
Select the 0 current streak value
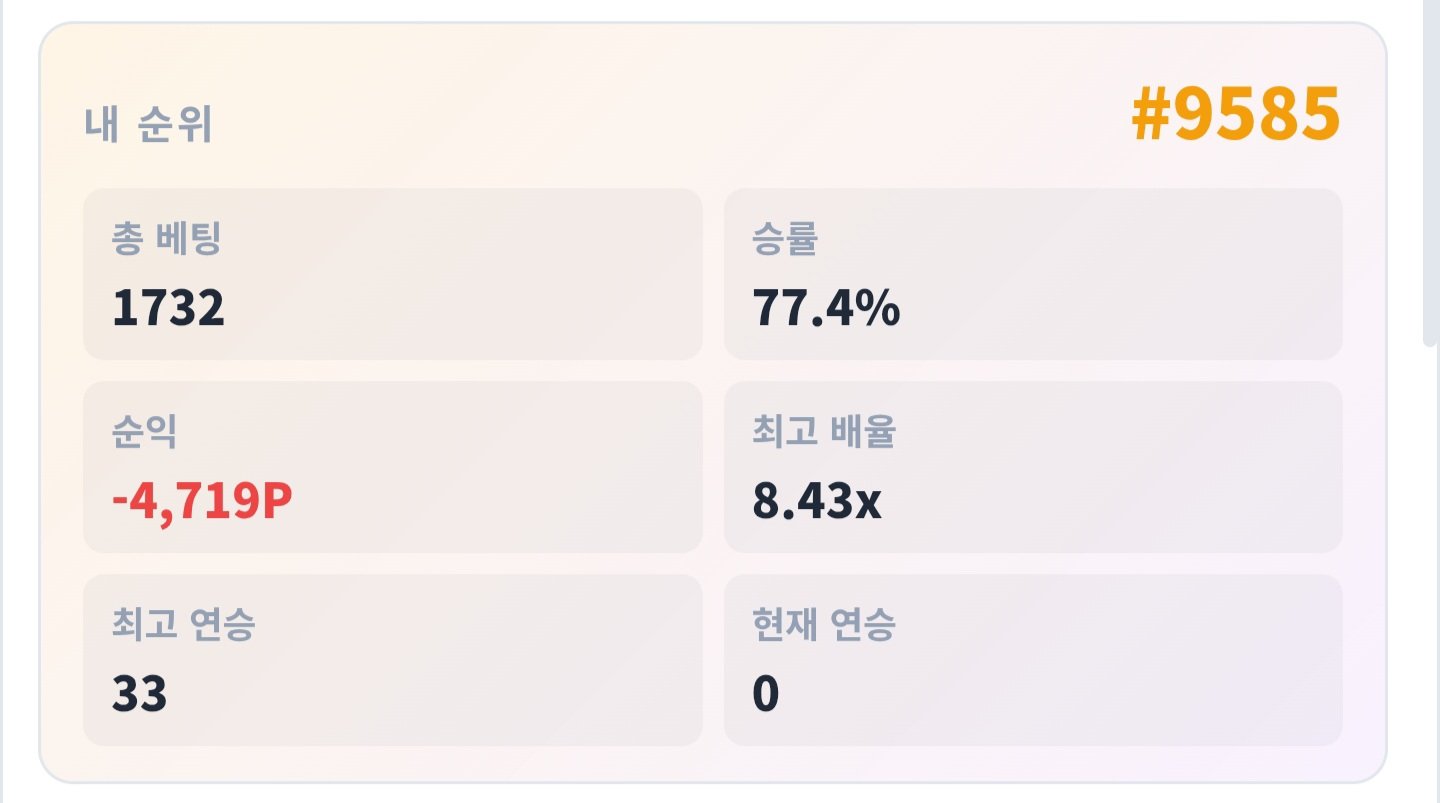766,694
